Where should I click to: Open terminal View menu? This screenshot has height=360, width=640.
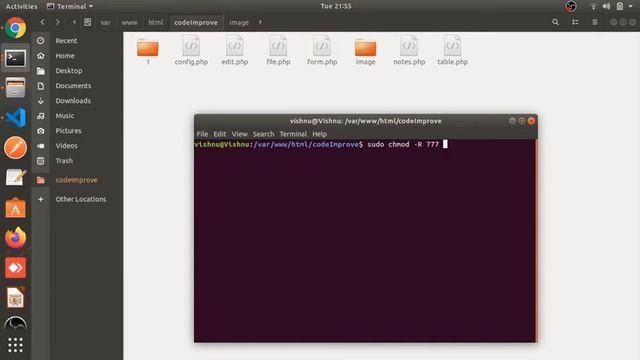pos(240,134)
